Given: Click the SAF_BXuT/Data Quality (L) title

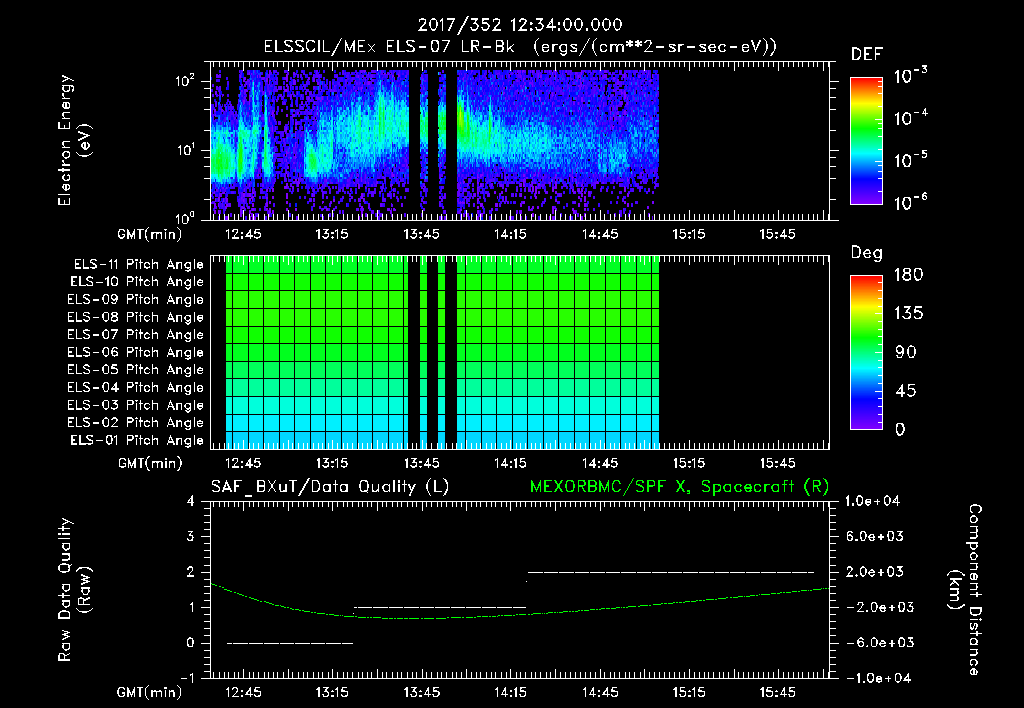Looking at the screenshot, I should pos(330,487).
